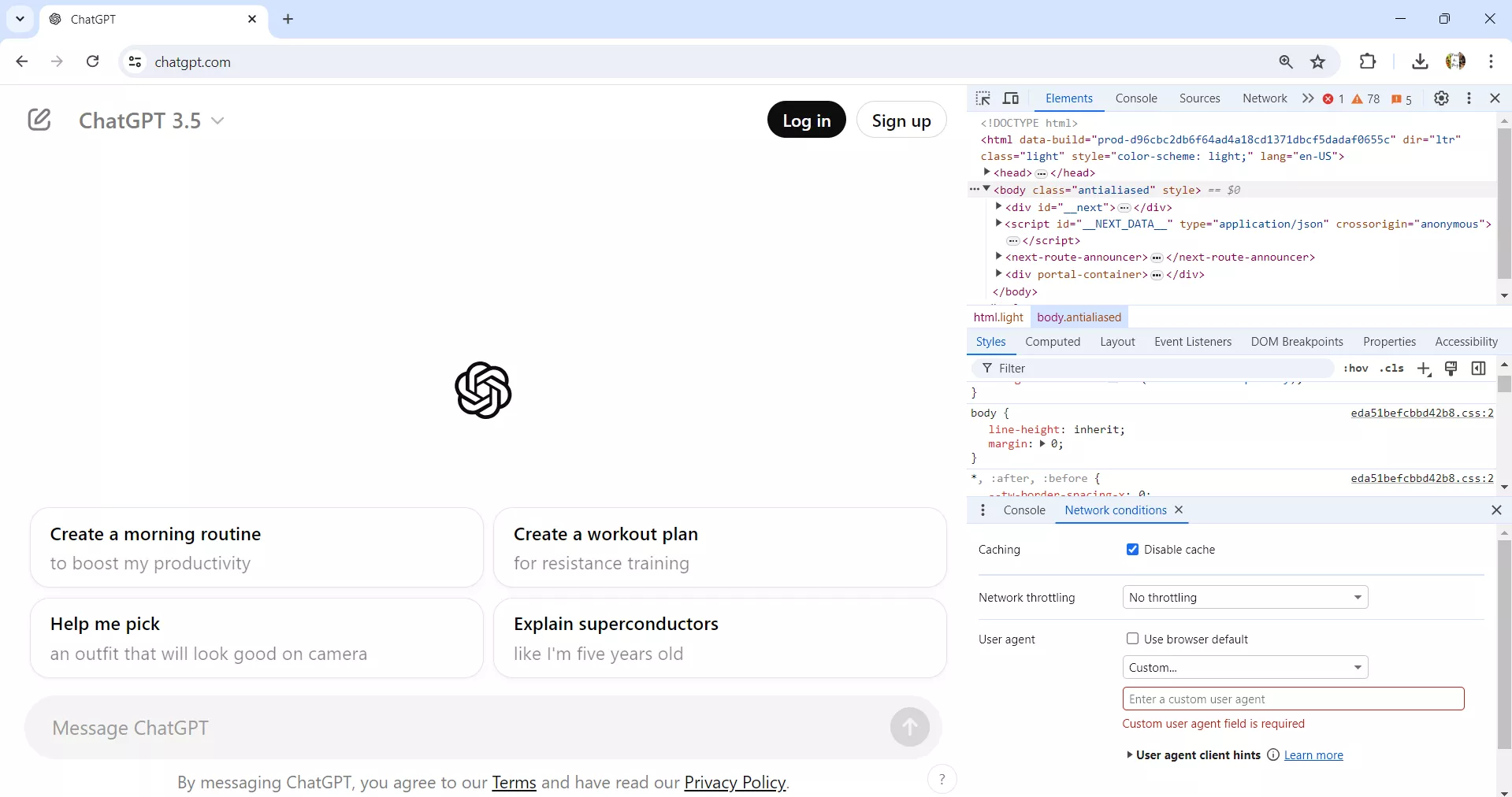Click the Log in button
The image size is (1512, 797).
click(806, 120)
